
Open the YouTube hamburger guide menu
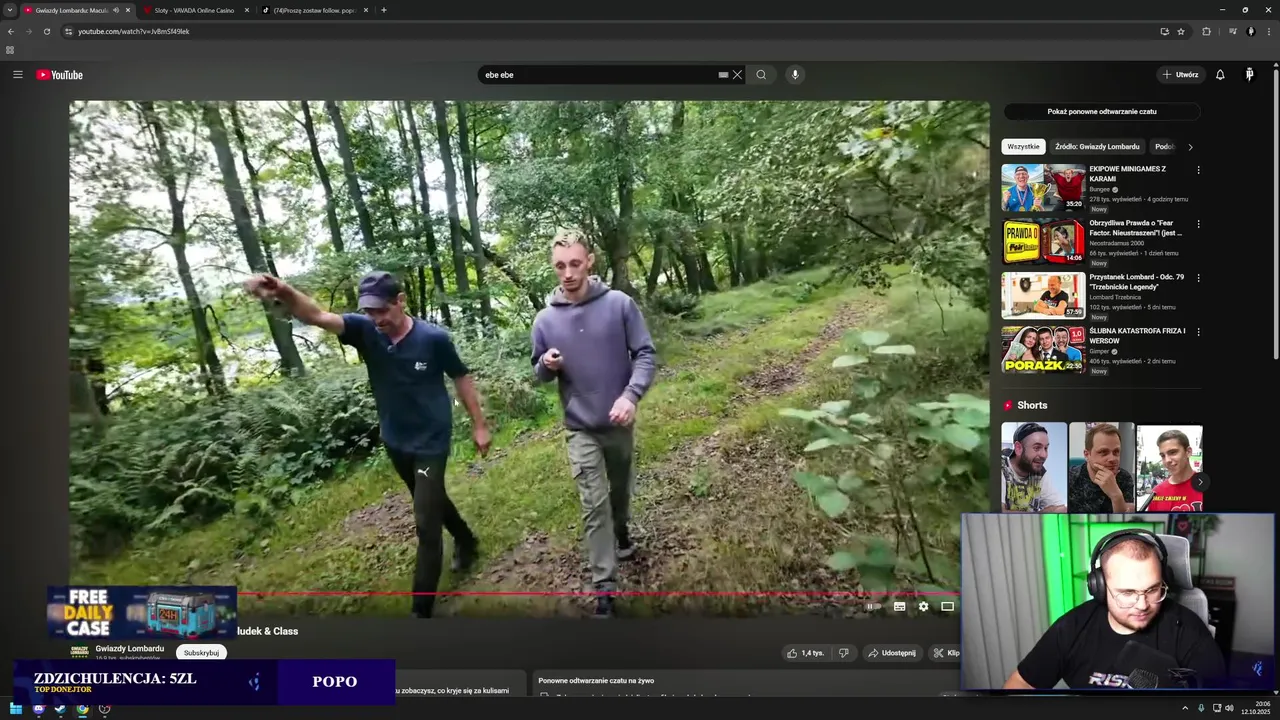coord(17,75)
